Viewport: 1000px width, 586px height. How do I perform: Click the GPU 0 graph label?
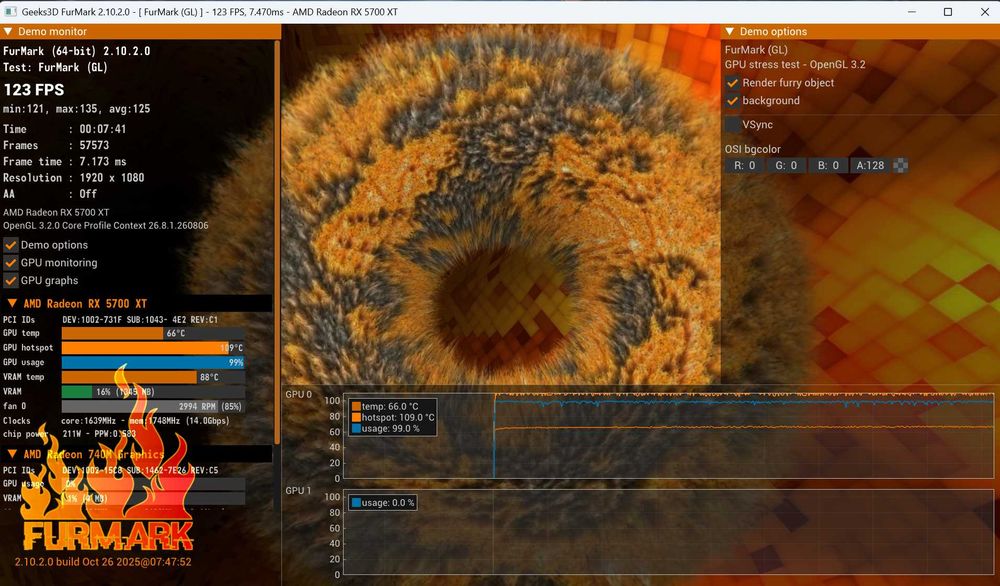point(298,395)
